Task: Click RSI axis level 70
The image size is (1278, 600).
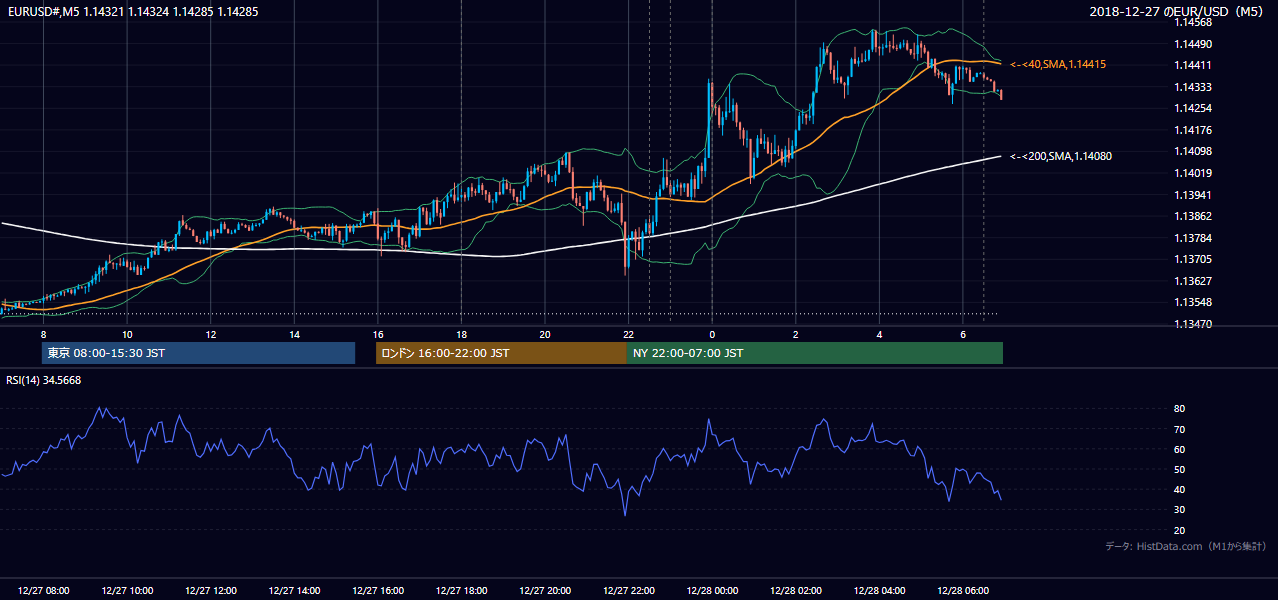Action: point(1180,429)
